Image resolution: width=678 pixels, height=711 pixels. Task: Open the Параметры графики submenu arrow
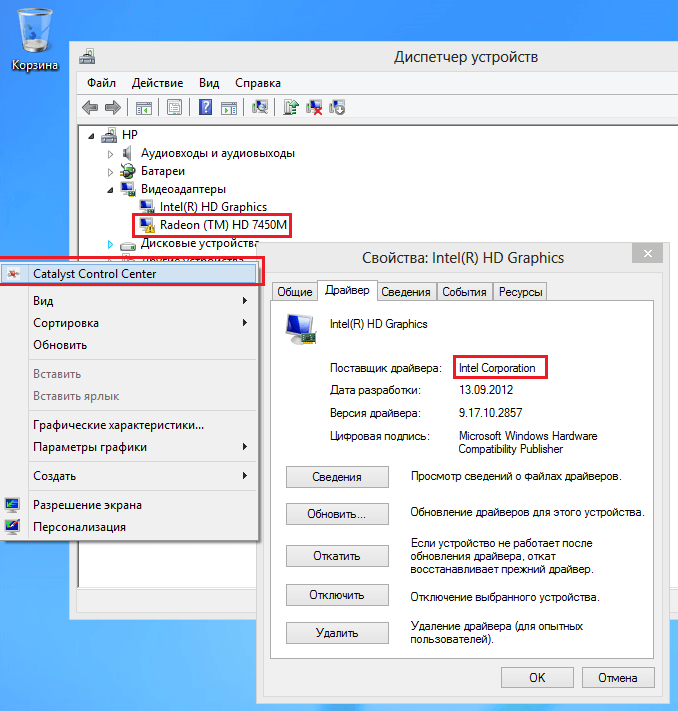tap(245, 447)
